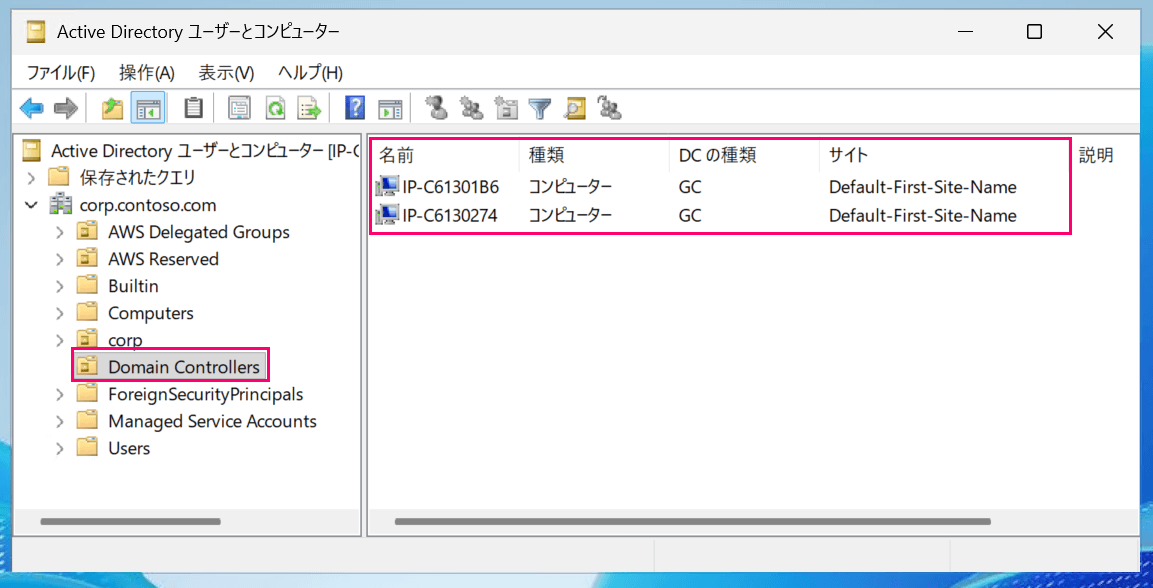
Task: Open Help with the blue question-mark icon
Action: [x=354, y=109]
